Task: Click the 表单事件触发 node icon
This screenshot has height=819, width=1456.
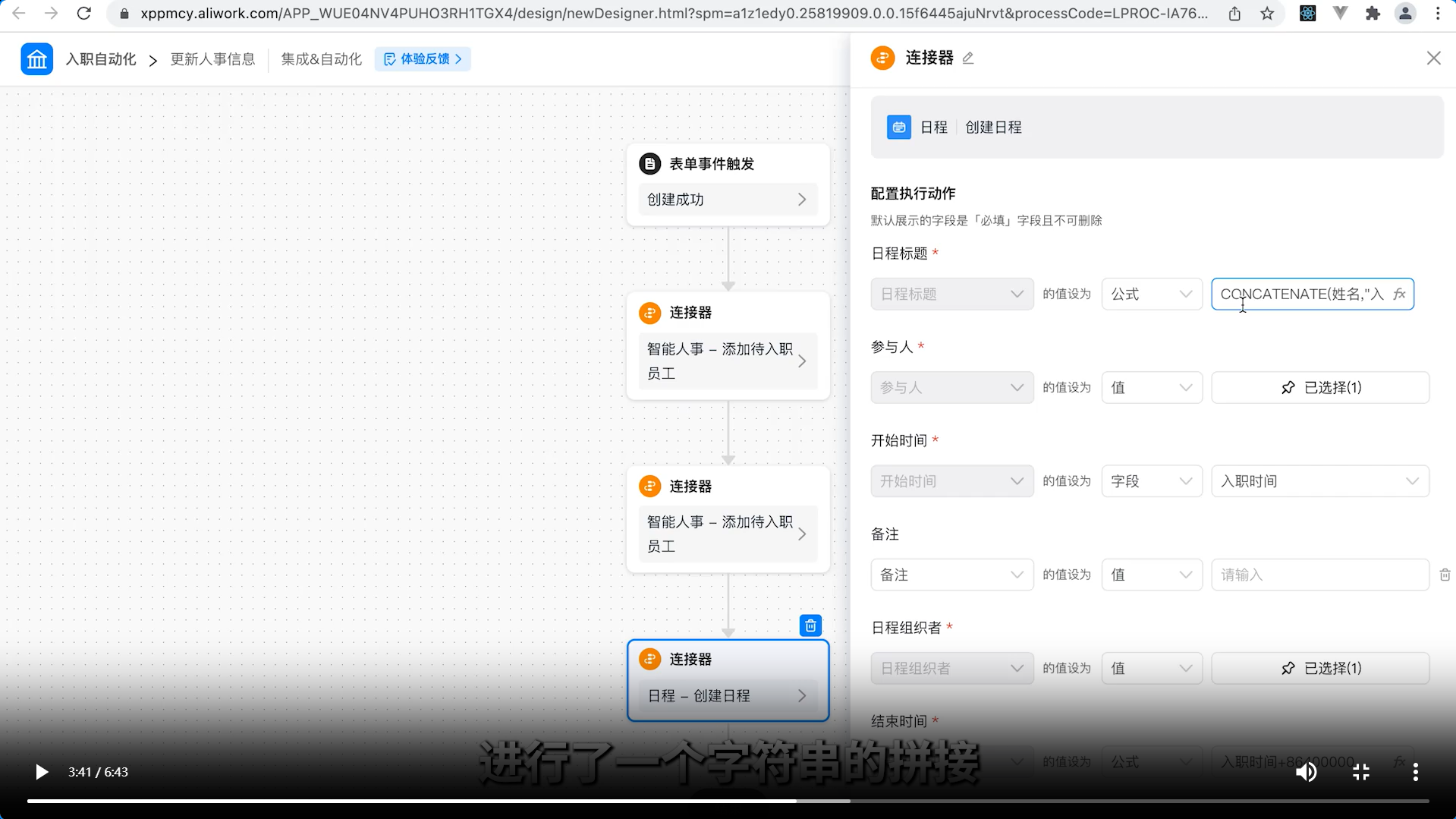Action: [649, 164]
